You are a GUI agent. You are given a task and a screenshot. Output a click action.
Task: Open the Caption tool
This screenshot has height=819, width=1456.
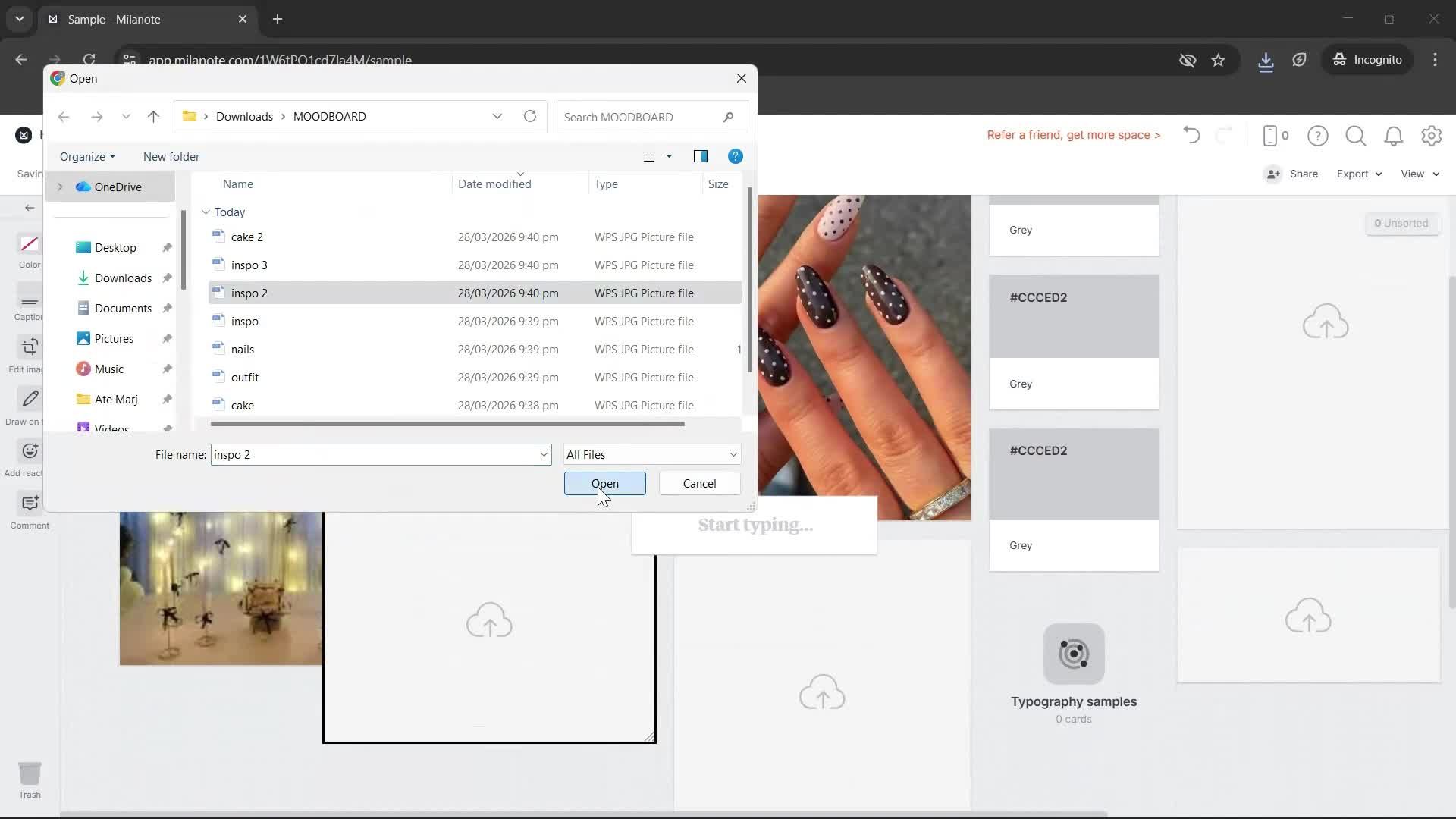(x=28, y=303)
